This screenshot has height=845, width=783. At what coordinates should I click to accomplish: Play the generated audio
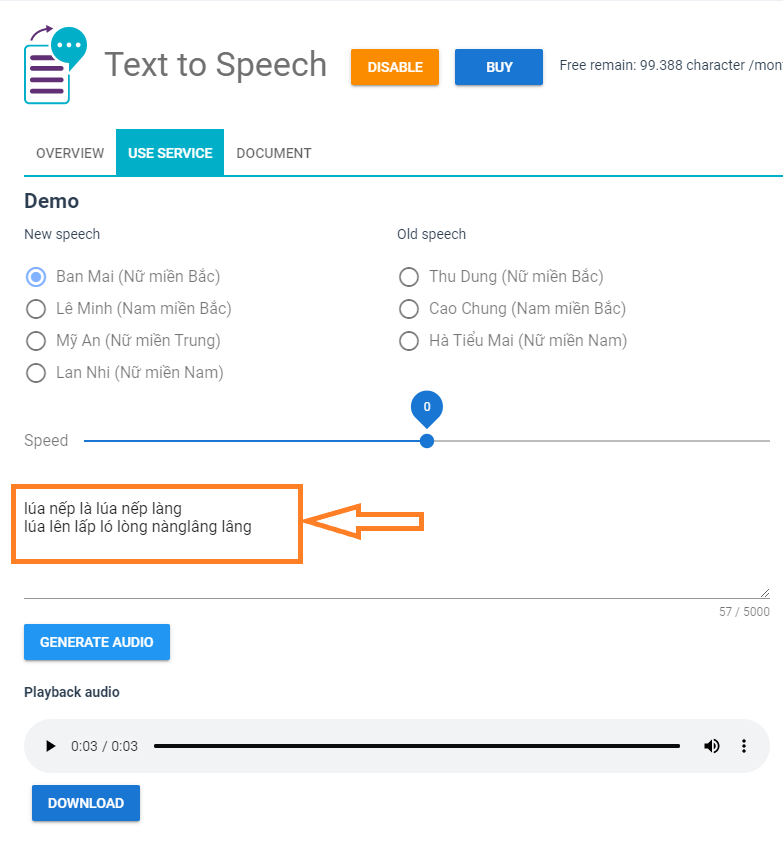click(x=51, y=746)
